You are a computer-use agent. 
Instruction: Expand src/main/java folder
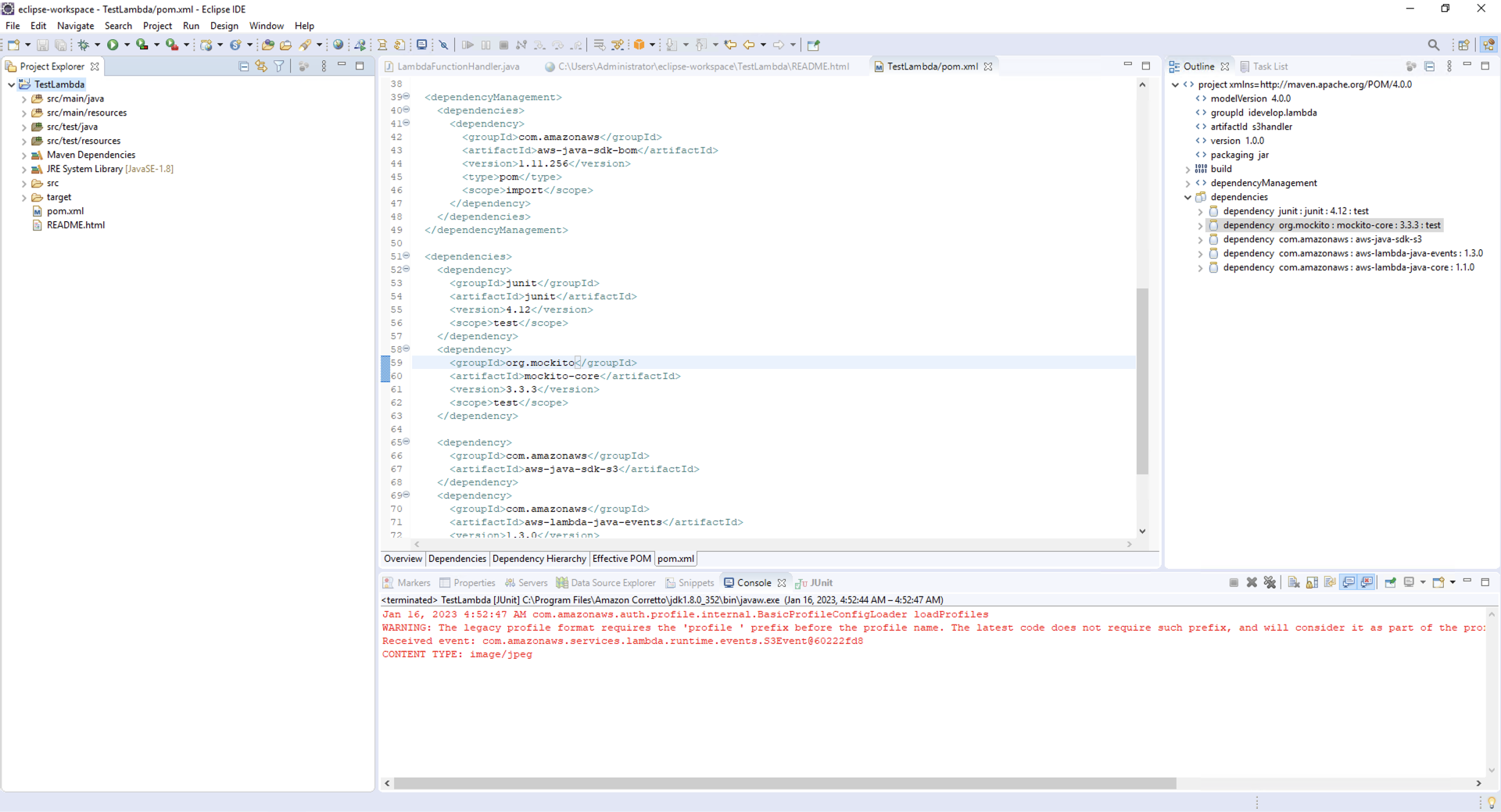(24, 99)
